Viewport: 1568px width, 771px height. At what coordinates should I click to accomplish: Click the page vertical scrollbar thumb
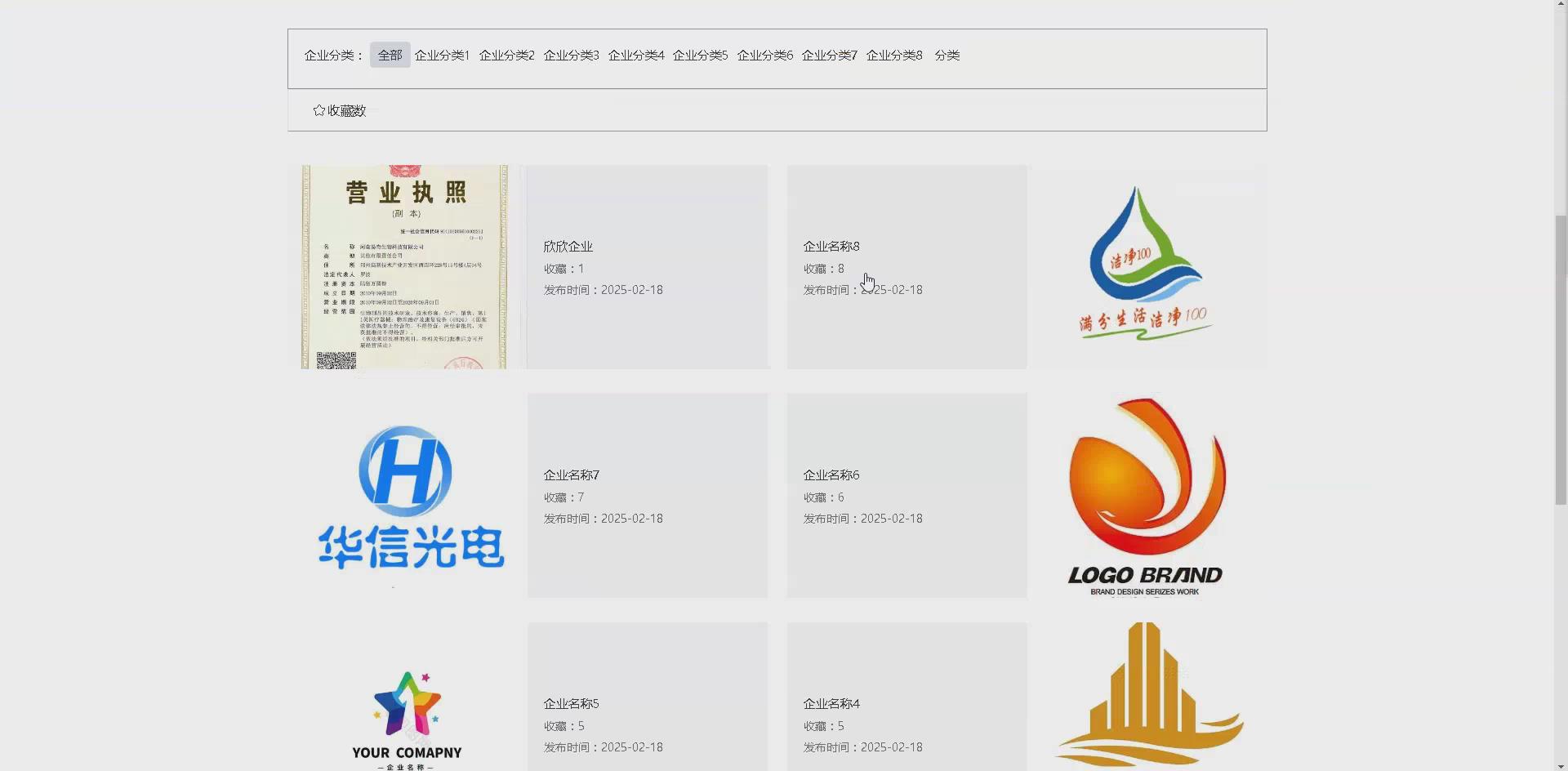[x=1561, y=359]
